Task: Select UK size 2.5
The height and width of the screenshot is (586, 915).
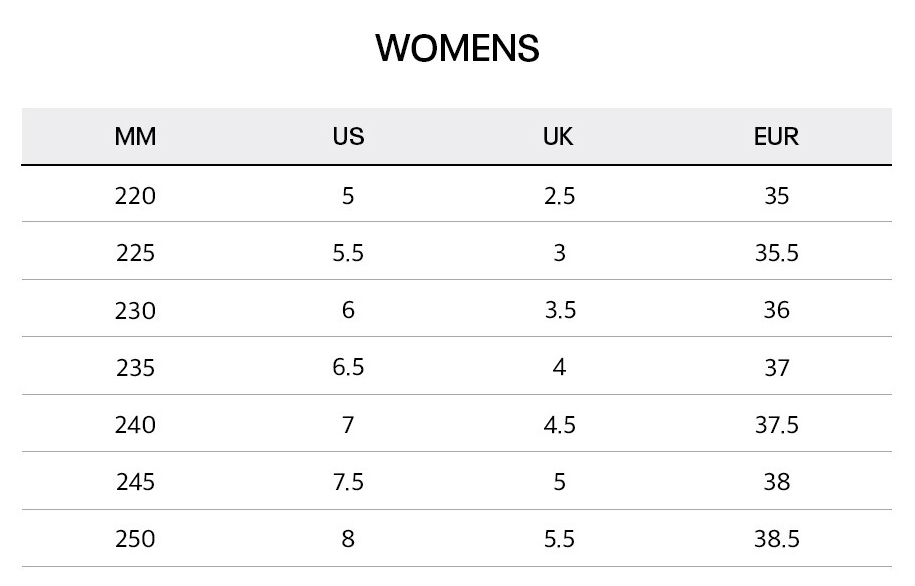Action: tap(559, 196)
